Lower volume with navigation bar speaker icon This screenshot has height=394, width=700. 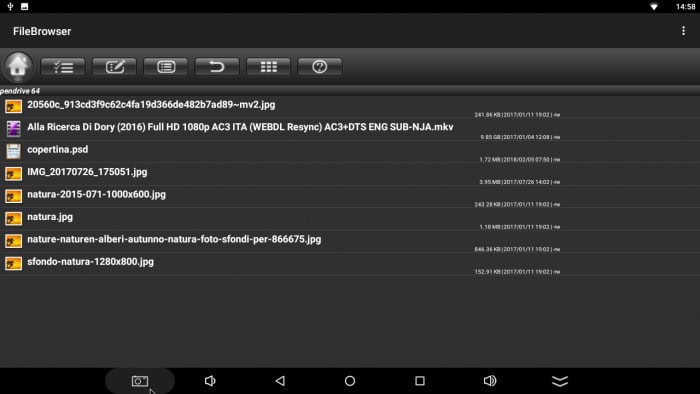coord(210,381)
